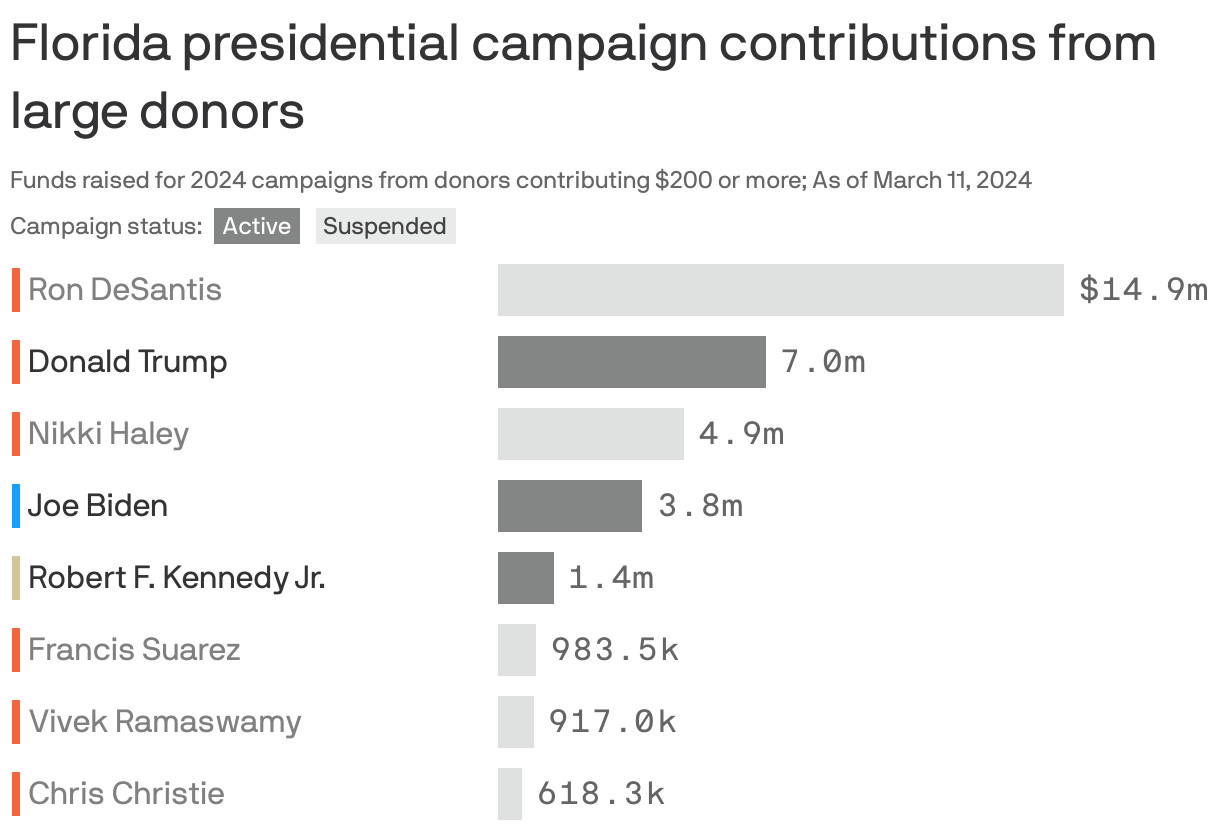This screenshot has width=1220, height=830.
Task: Click the $14.9m value label
Action: tap(1143, 289)
